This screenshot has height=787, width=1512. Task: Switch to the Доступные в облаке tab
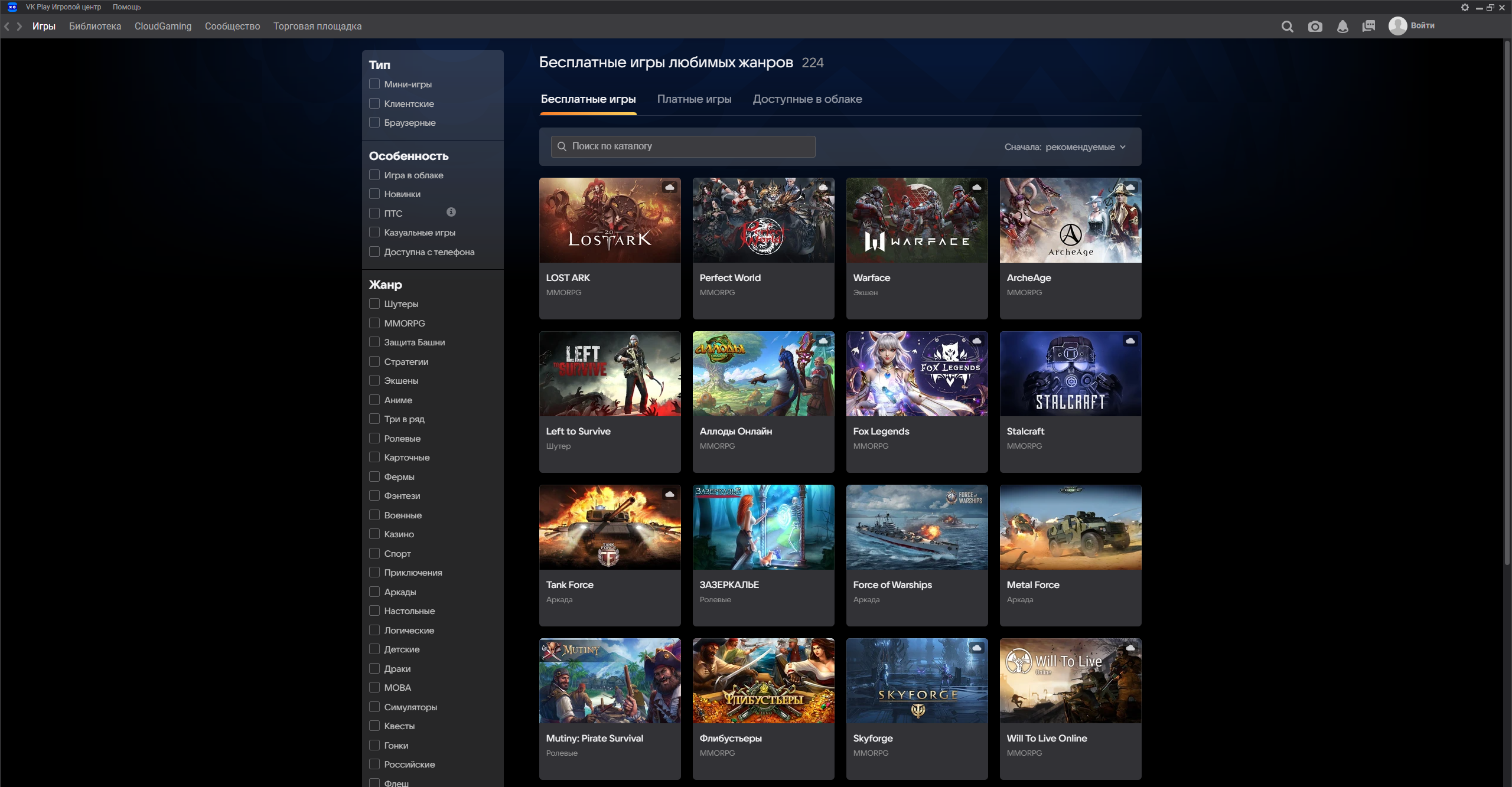tap(807, 99)
